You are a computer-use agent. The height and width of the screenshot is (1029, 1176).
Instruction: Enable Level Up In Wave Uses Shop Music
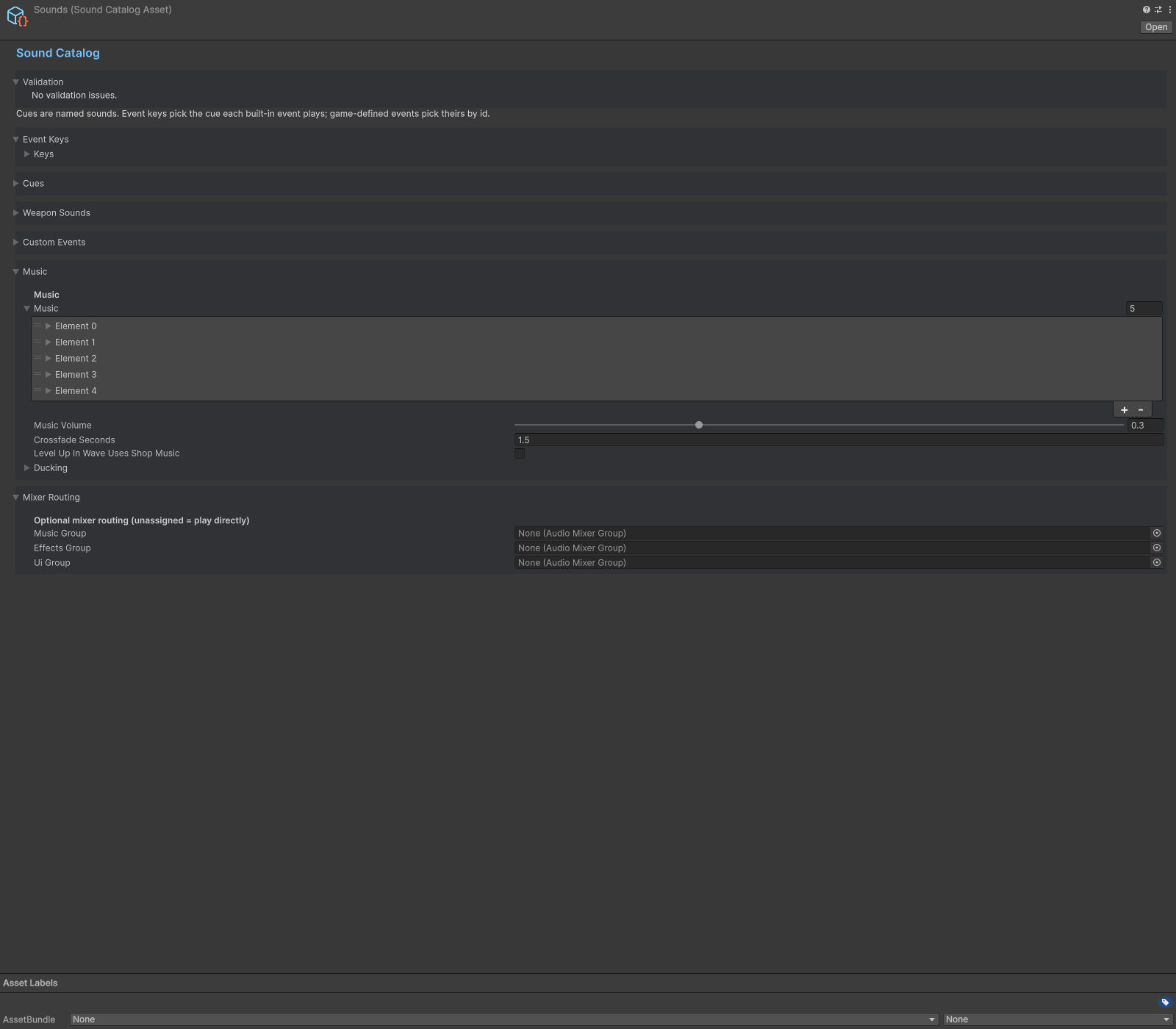(520, 453)
